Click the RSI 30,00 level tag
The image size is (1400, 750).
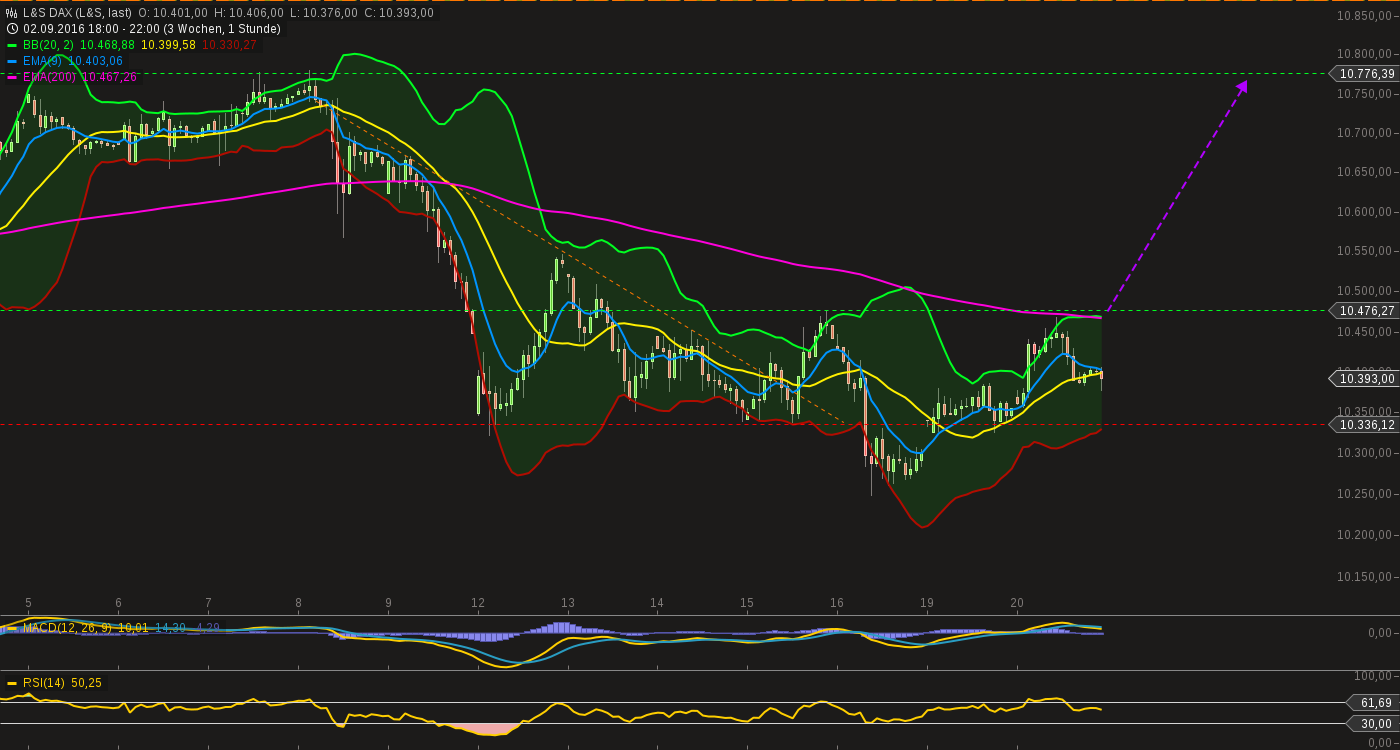[1375, 724]
